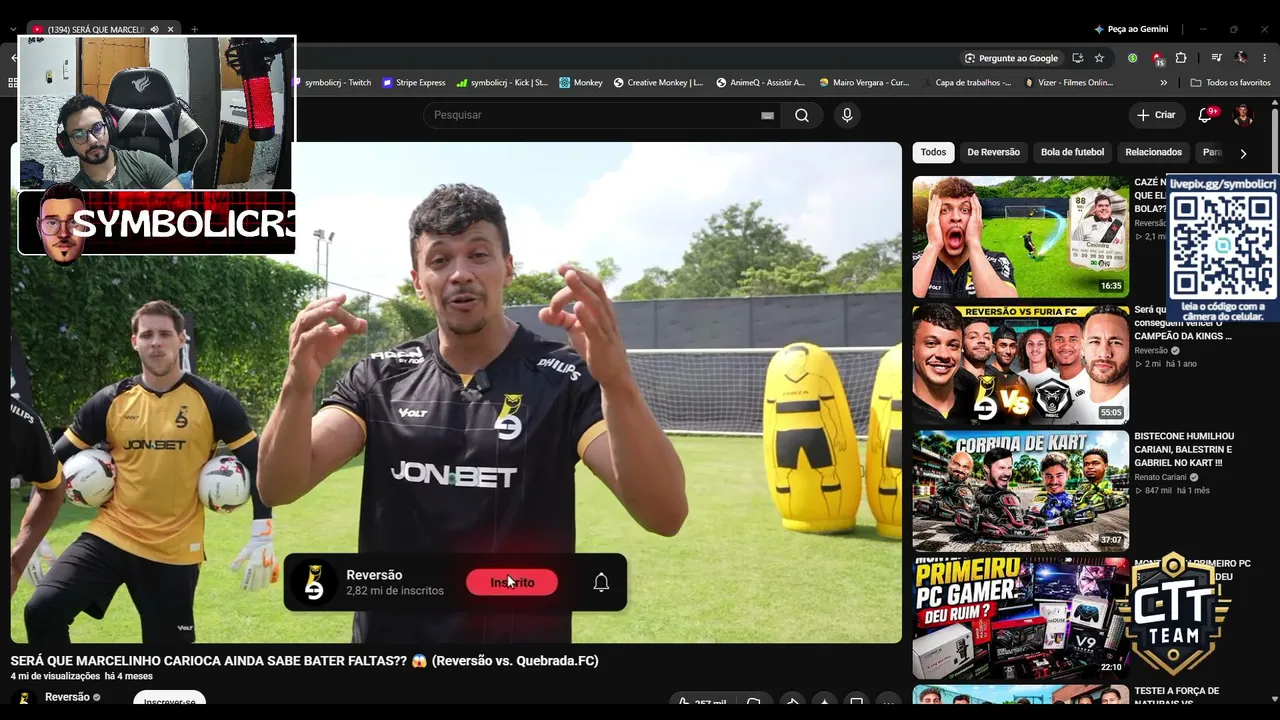Click the Criar button

coord(1156,115)
